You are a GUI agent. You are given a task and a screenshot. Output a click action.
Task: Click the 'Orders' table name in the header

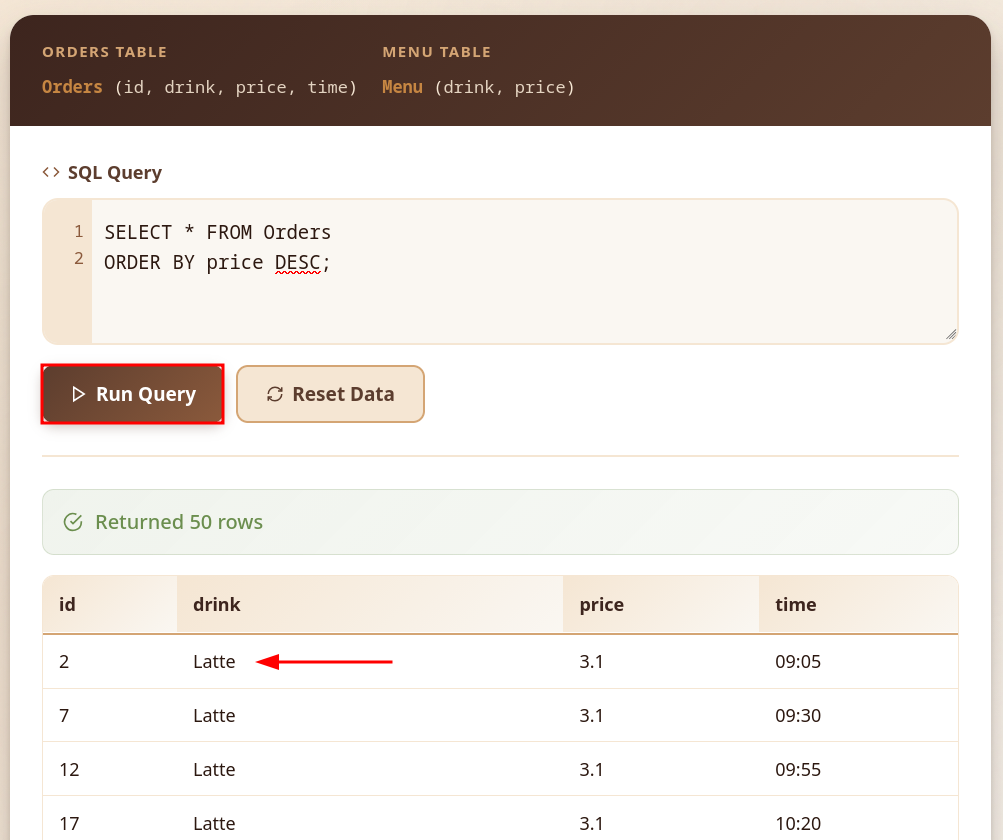pos(72,87)
